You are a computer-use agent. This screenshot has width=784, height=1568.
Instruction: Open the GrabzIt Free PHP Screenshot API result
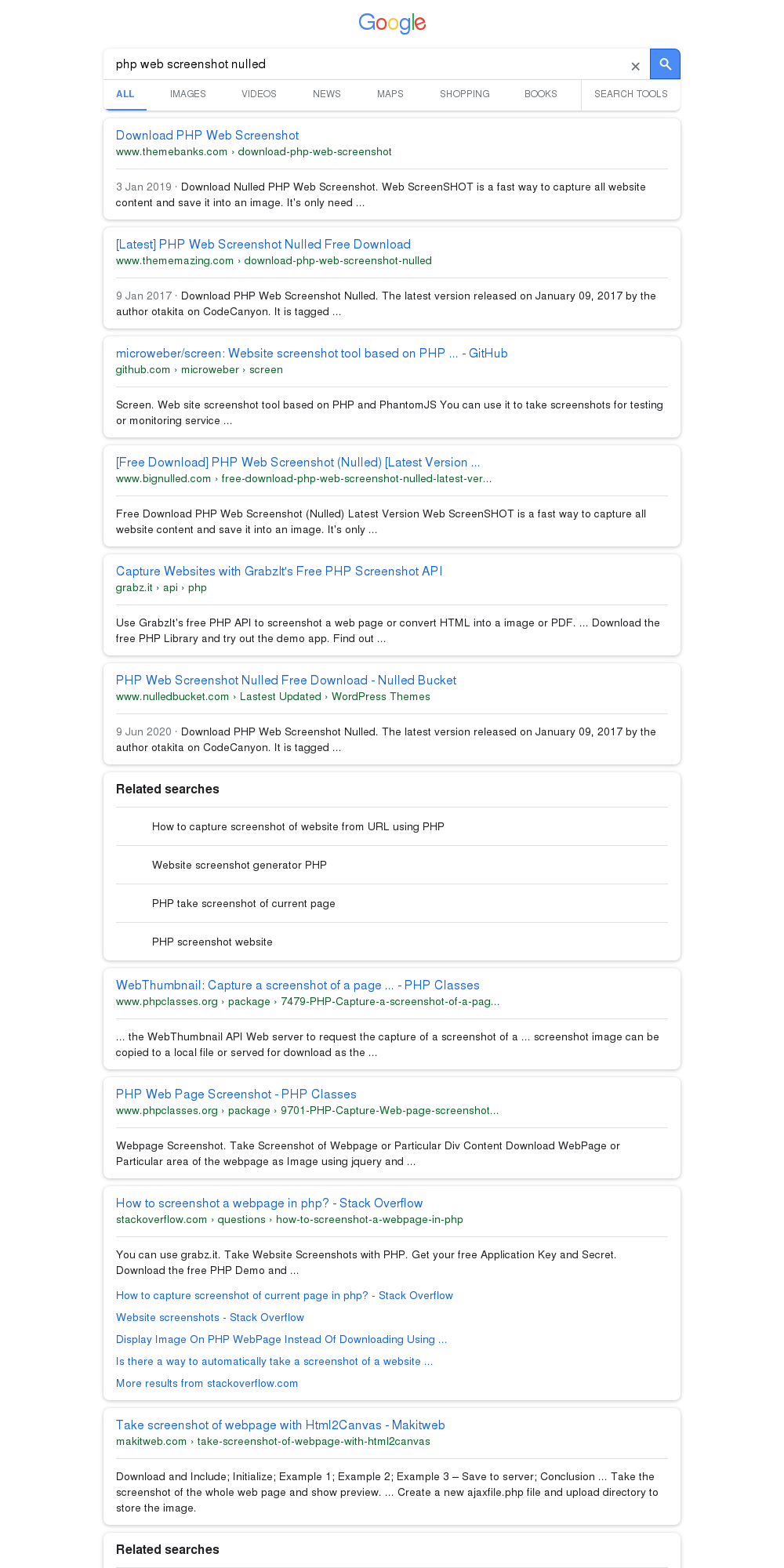pyautogui.click(x=279, y=572)
